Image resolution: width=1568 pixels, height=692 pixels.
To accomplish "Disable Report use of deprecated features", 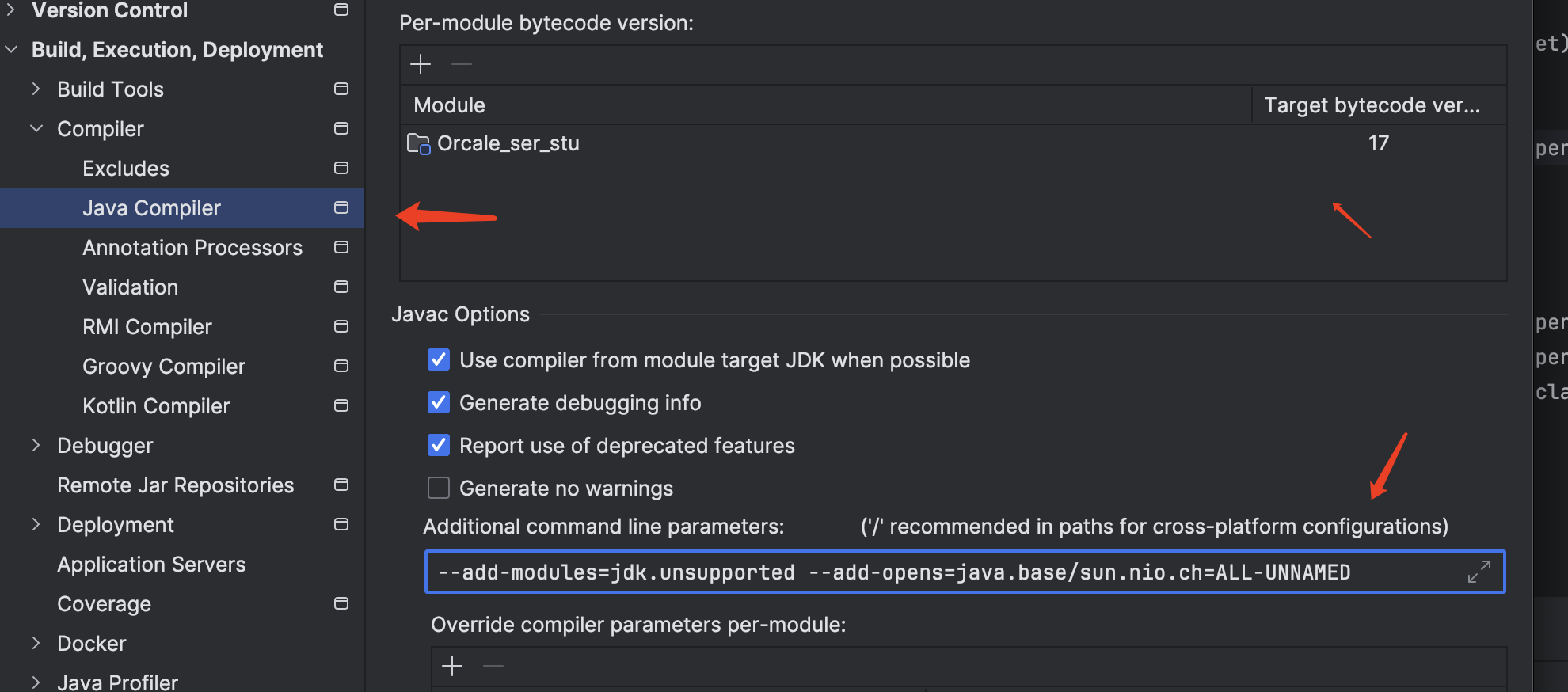I will click(x=439, y=445).
